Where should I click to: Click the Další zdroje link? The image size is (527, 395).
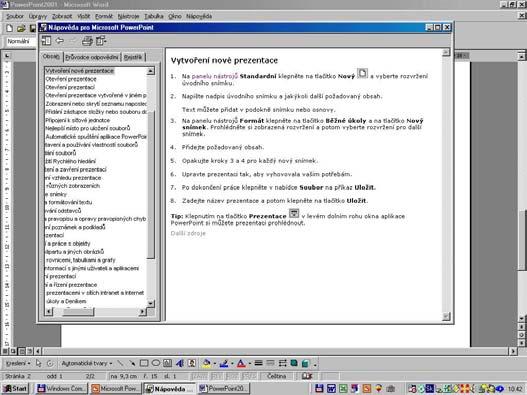click(x=188, y=233)
